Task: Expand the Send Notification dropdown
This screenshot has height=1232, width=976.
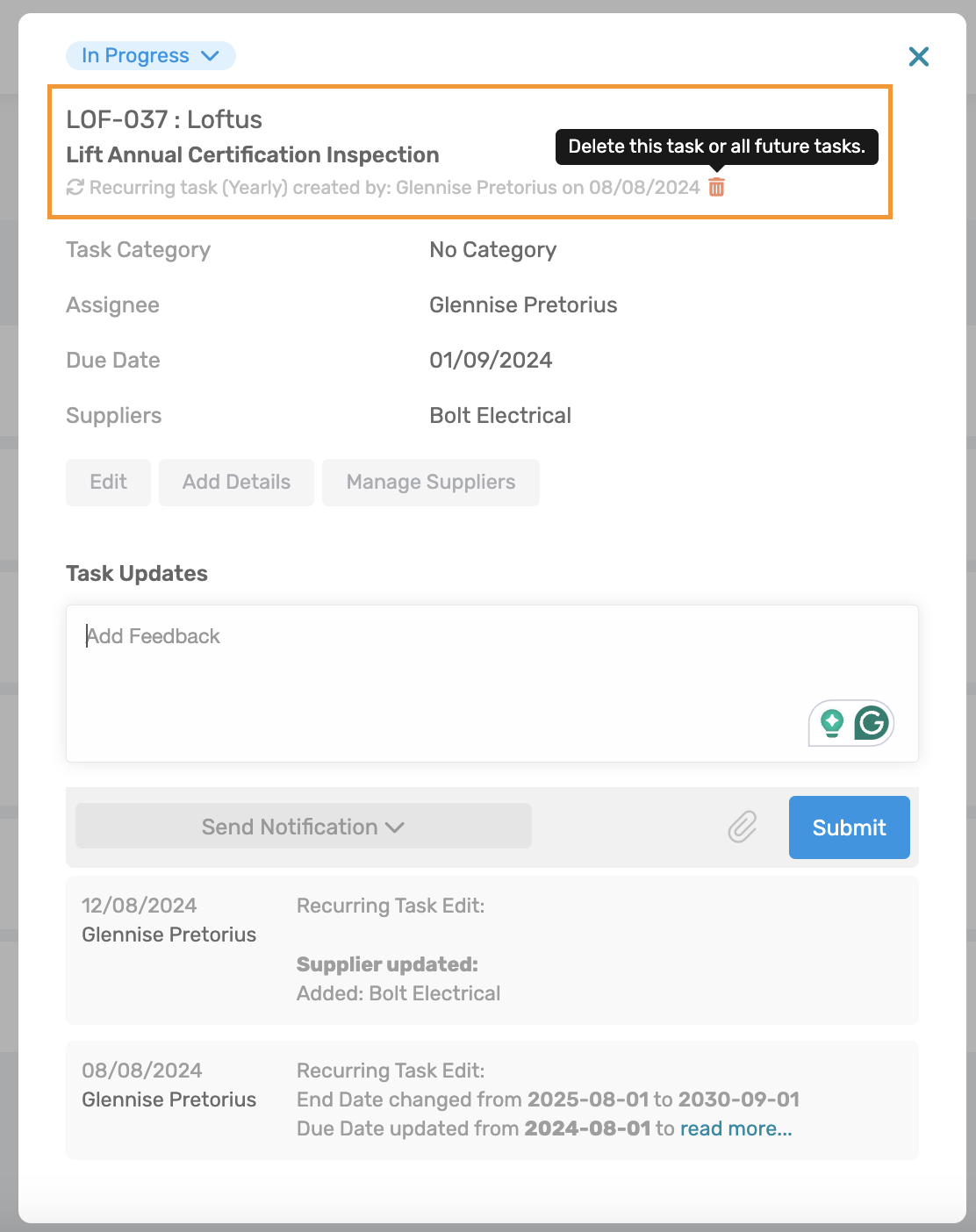Action: point(304,827)
